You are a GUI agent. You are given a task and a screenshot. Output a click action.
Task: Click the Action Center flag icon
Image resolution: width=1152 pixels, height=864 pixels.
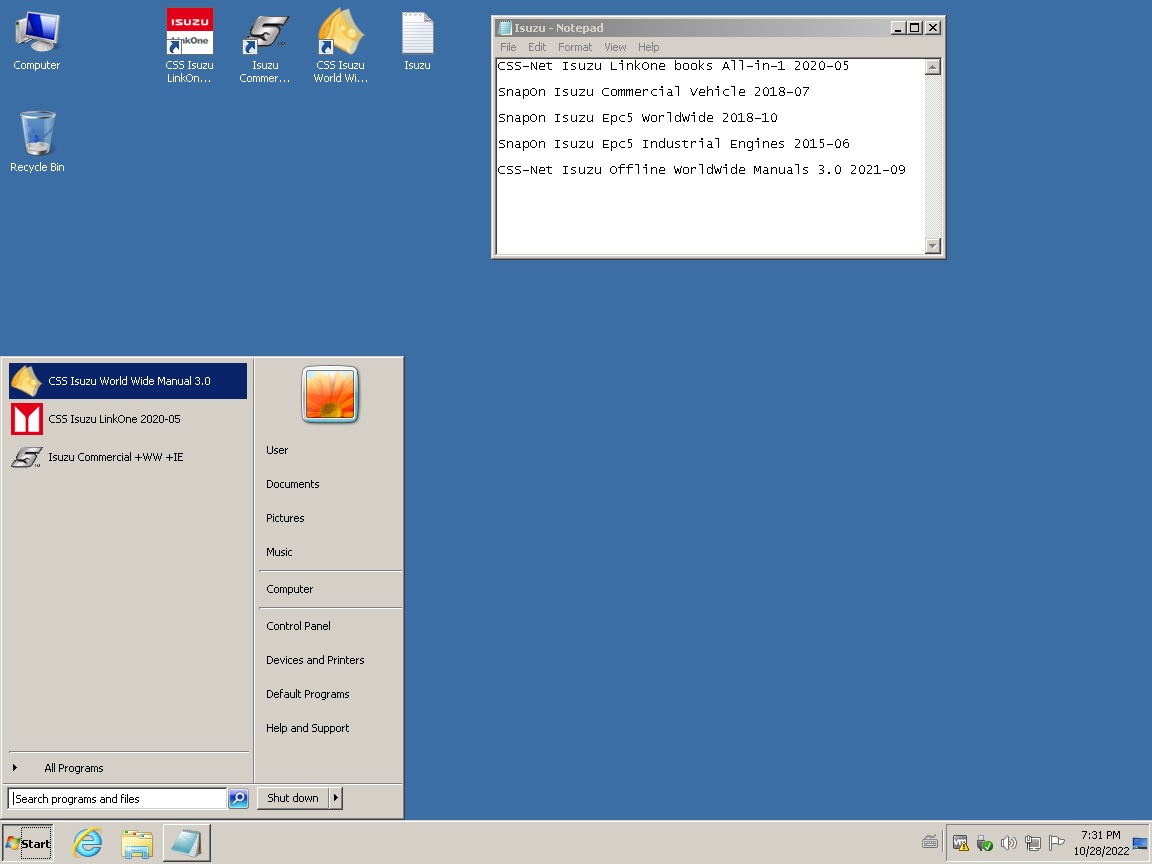pyautogui.click(x=1056, y=843)
